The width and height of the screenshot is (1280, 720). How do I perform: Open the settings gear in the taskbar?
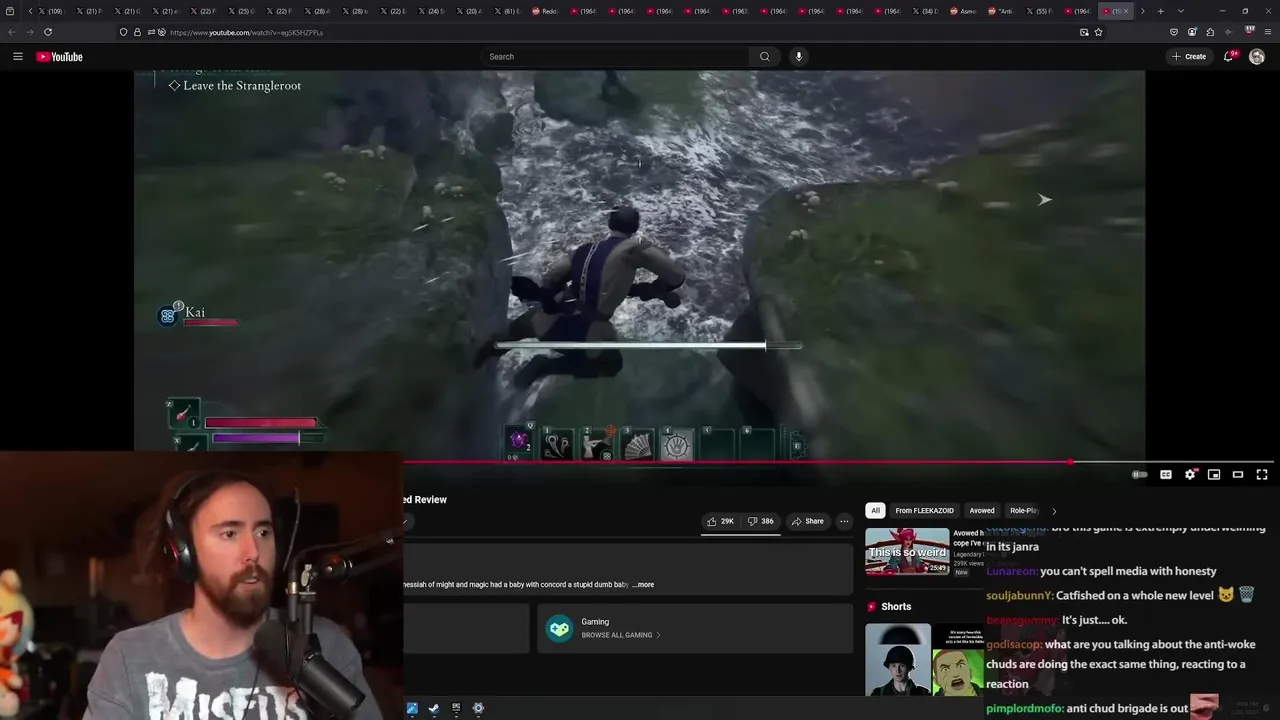click(x=478, y=708)
